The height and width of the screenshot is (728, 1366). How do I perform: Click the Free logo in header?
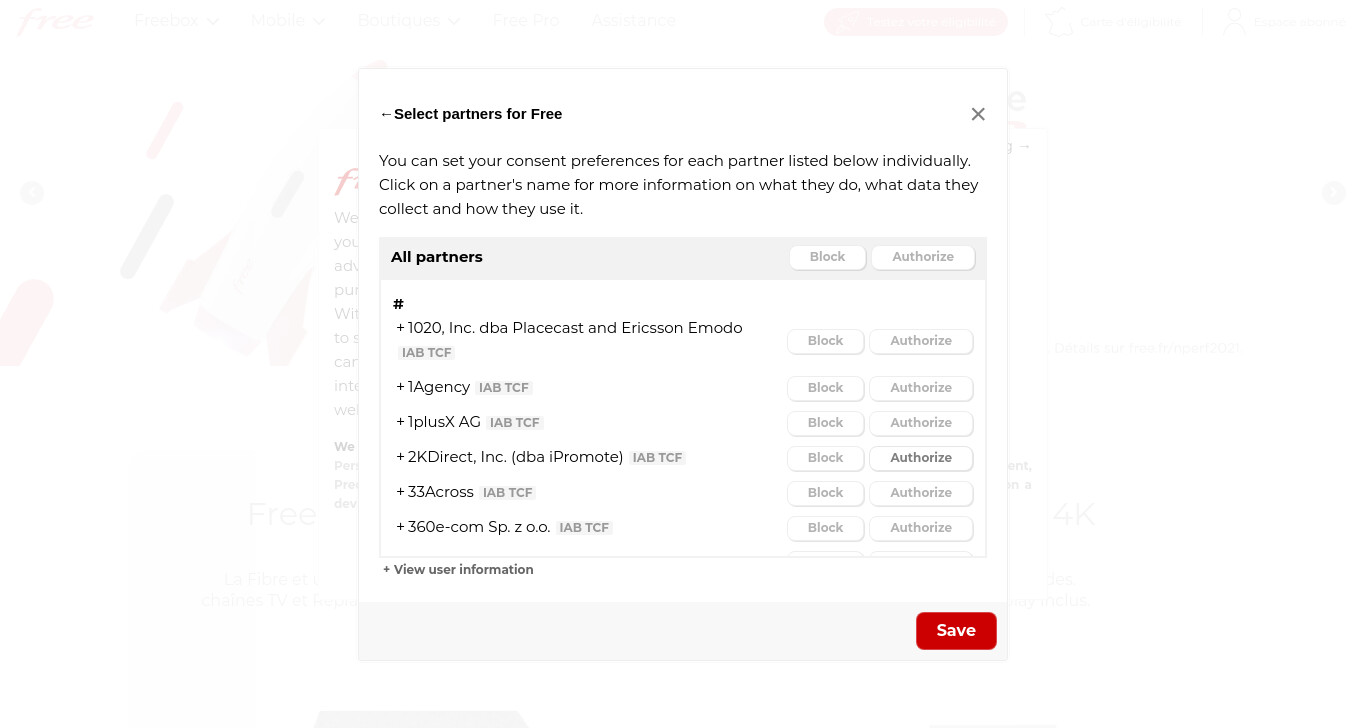[x=55, y=21]
